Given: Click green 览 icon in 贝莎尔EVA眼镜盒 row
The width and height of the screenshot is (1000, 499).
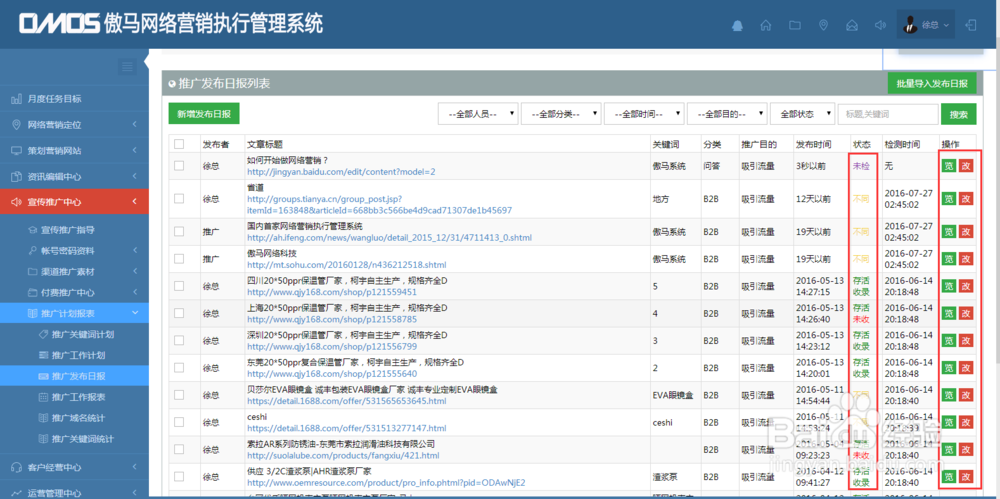Looking at the screenshot, I should click(949, 395).
